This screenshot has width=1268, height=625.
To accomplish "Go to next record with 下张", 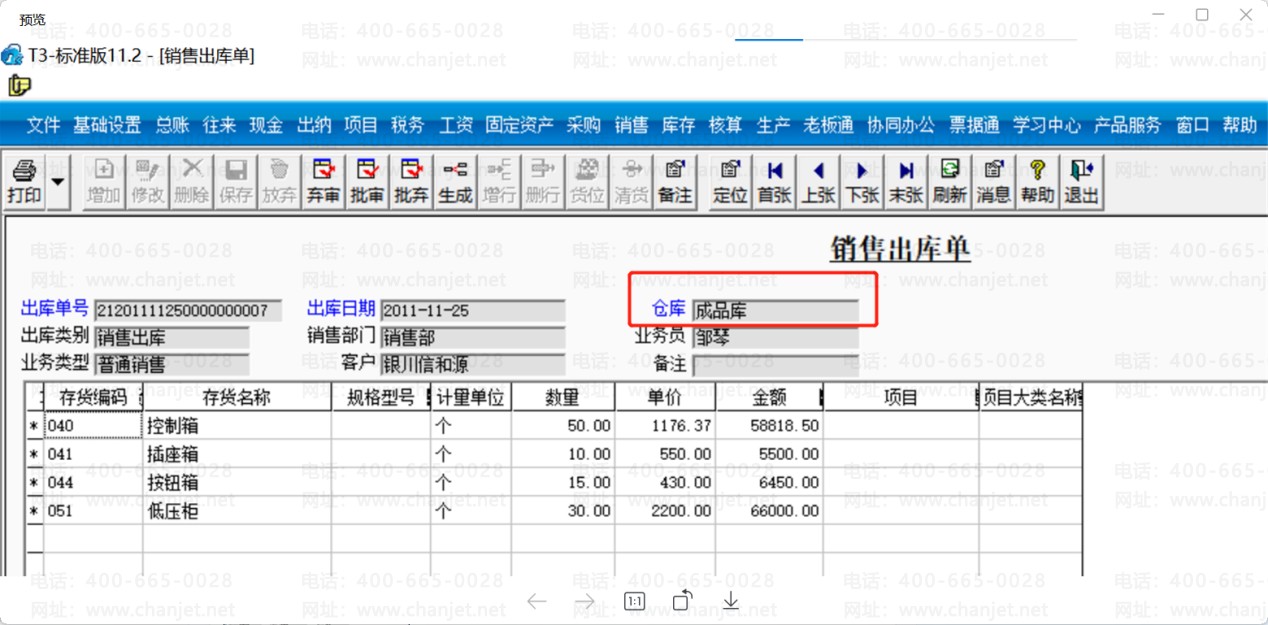I will click(862, 182).
